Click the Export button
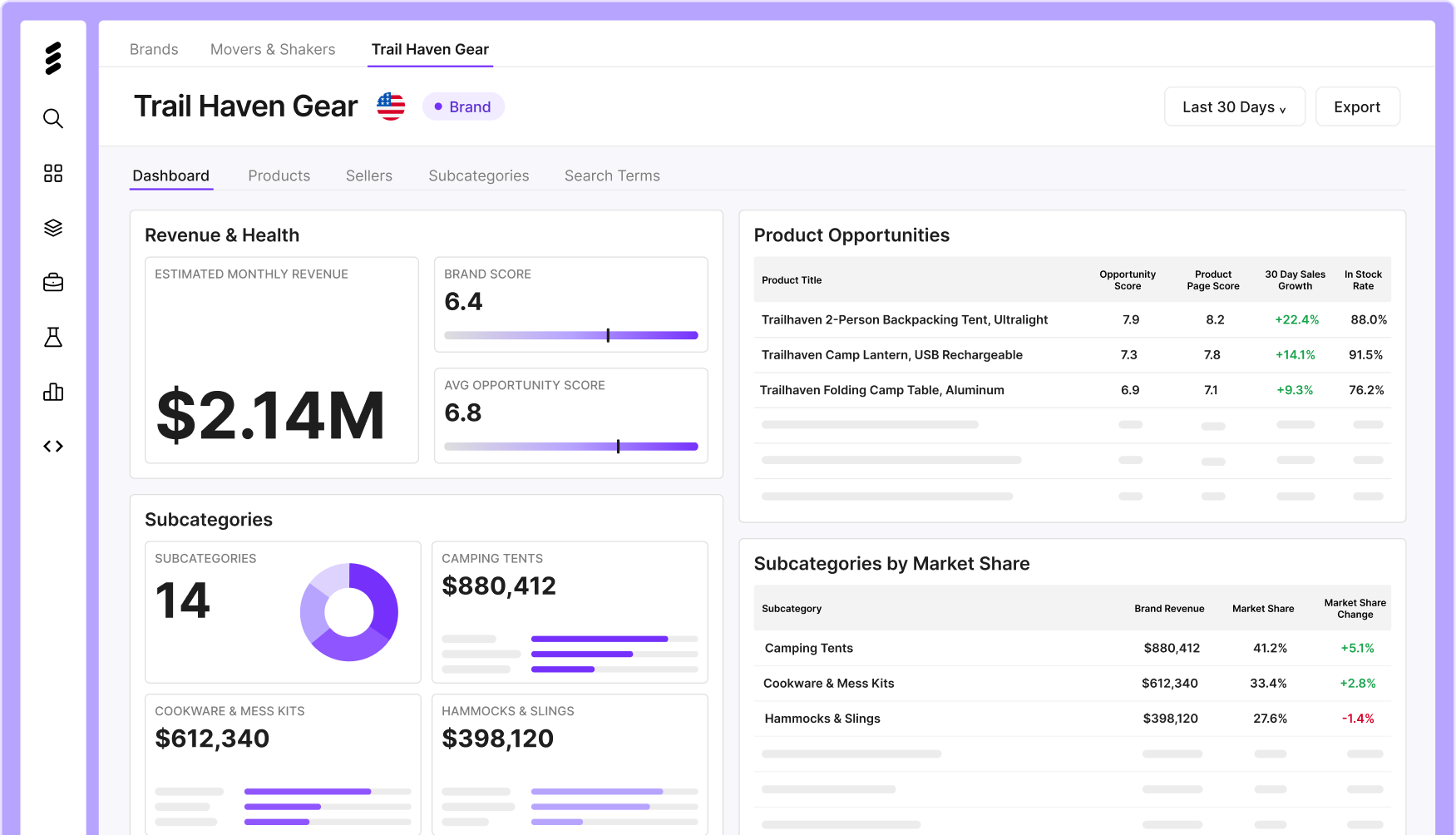Viewport: 1456px width, 835px height. [1358, 106]
